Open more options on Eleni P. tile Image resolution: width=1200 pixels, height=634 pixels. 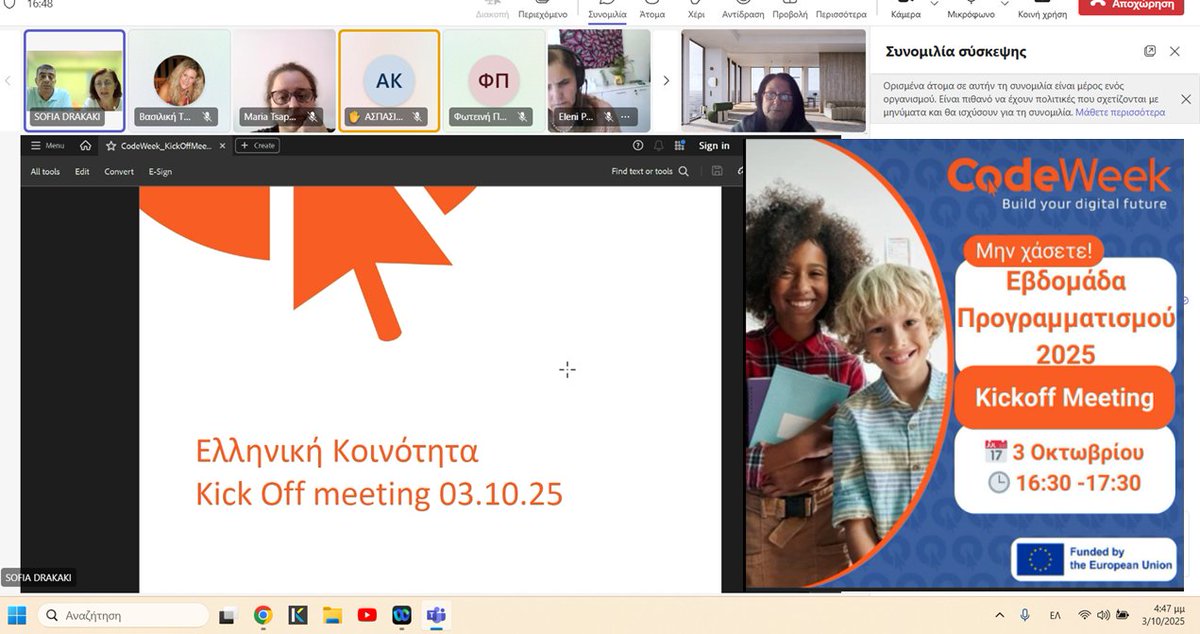pos(627,117)
